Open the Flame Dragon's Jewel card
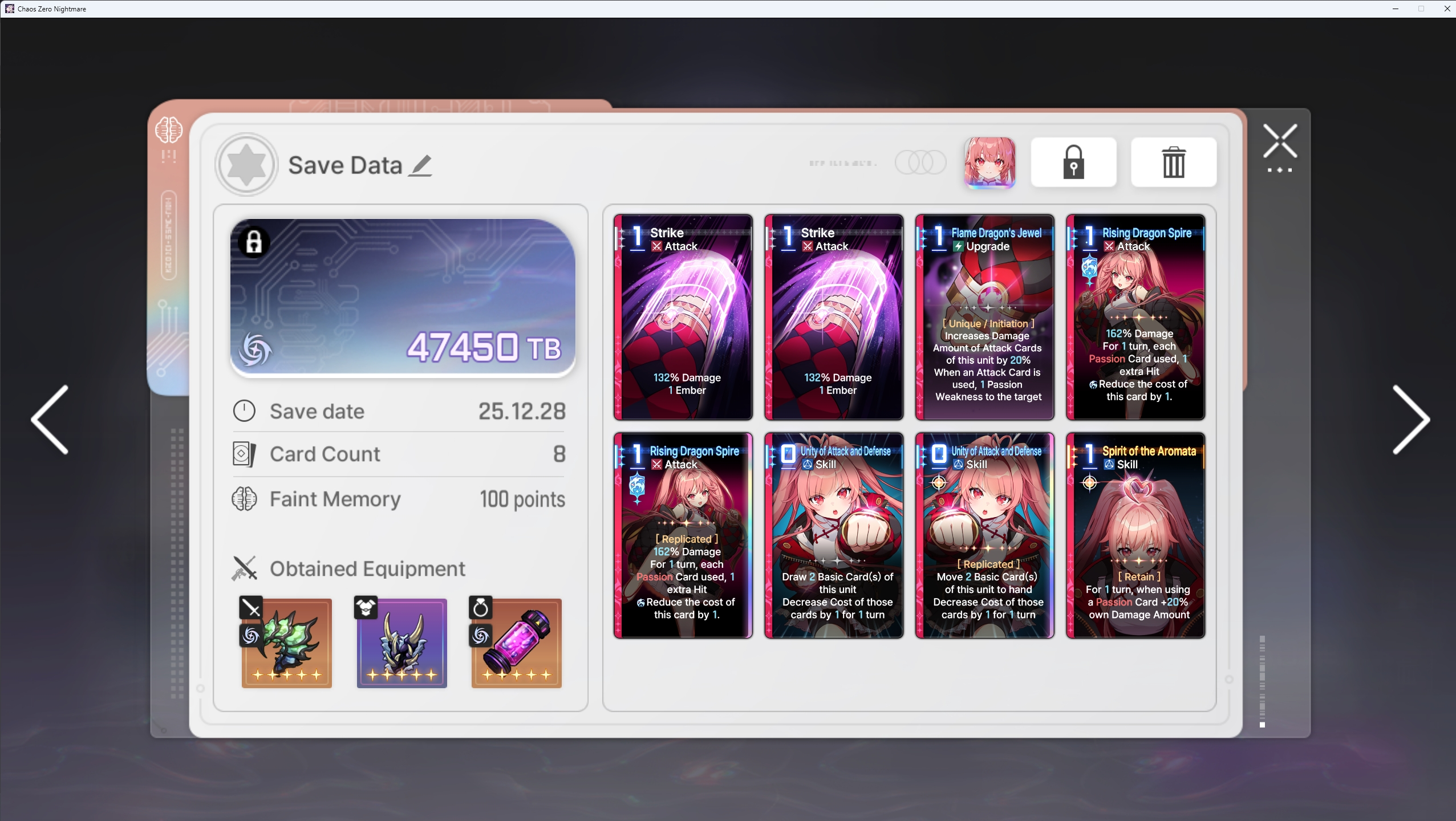 984,317
